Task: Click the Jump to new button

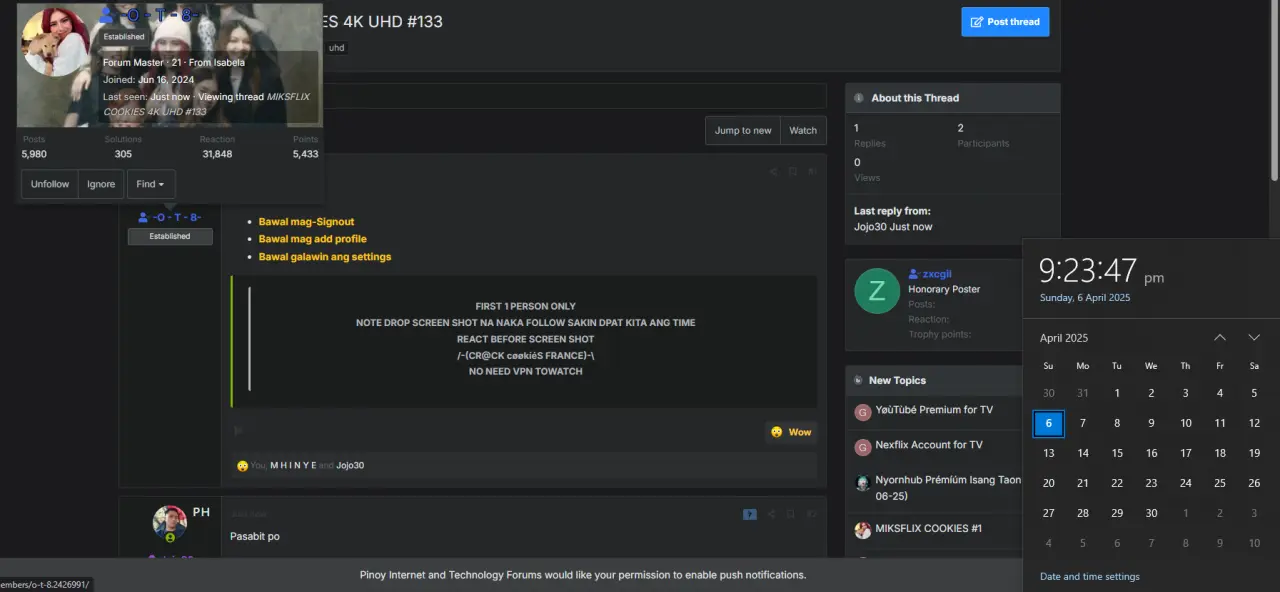Action: pyautogui.click(x=743, y=130)
